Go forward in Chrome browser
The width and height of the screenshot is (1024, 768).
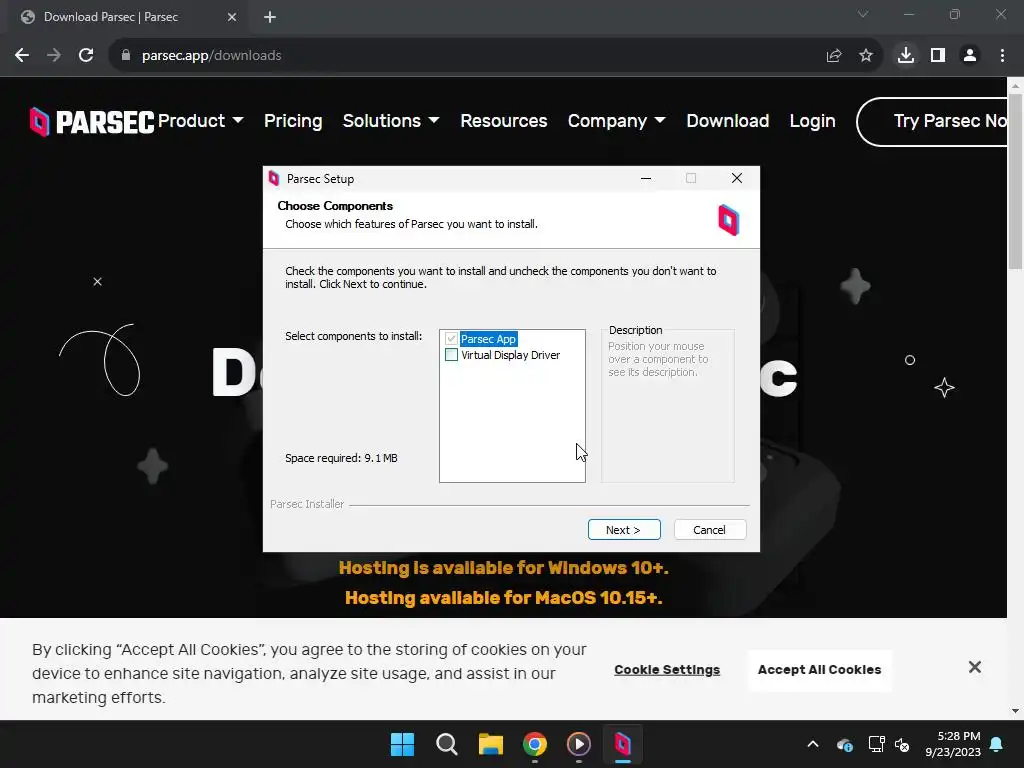coord(54,56)
